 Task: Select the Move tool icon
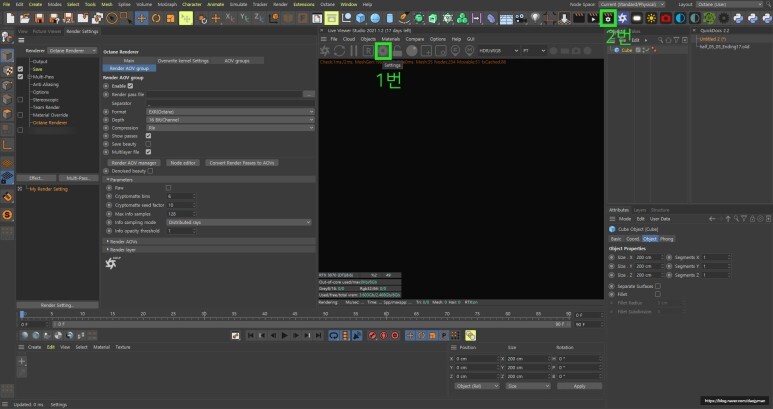[141, 19]
